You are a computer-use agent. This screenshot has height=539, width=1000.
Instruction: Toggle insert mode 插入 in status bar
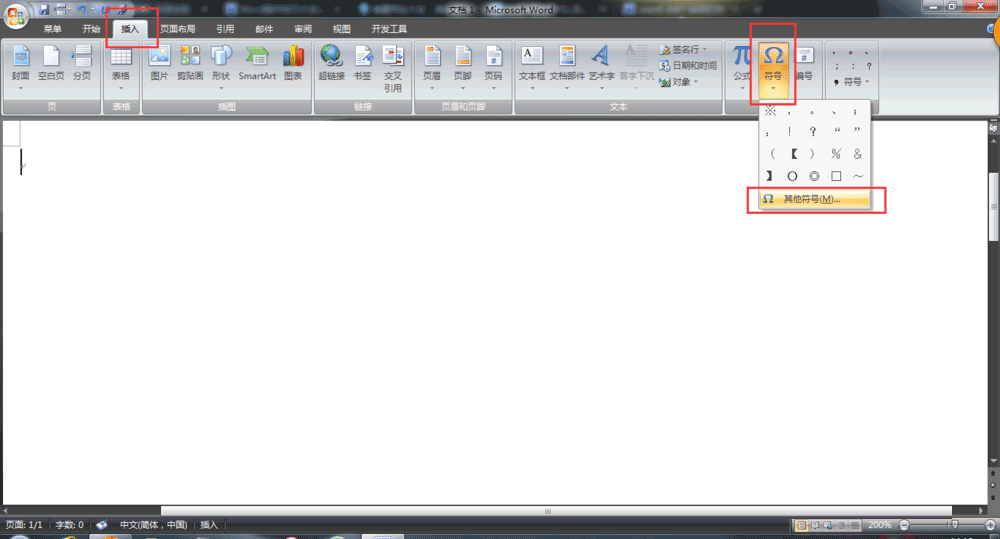tap(209, 525)
